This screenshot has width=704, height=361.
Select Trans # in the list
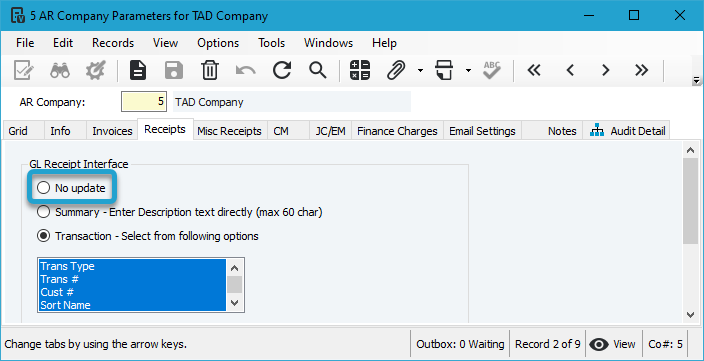point(132,279)
